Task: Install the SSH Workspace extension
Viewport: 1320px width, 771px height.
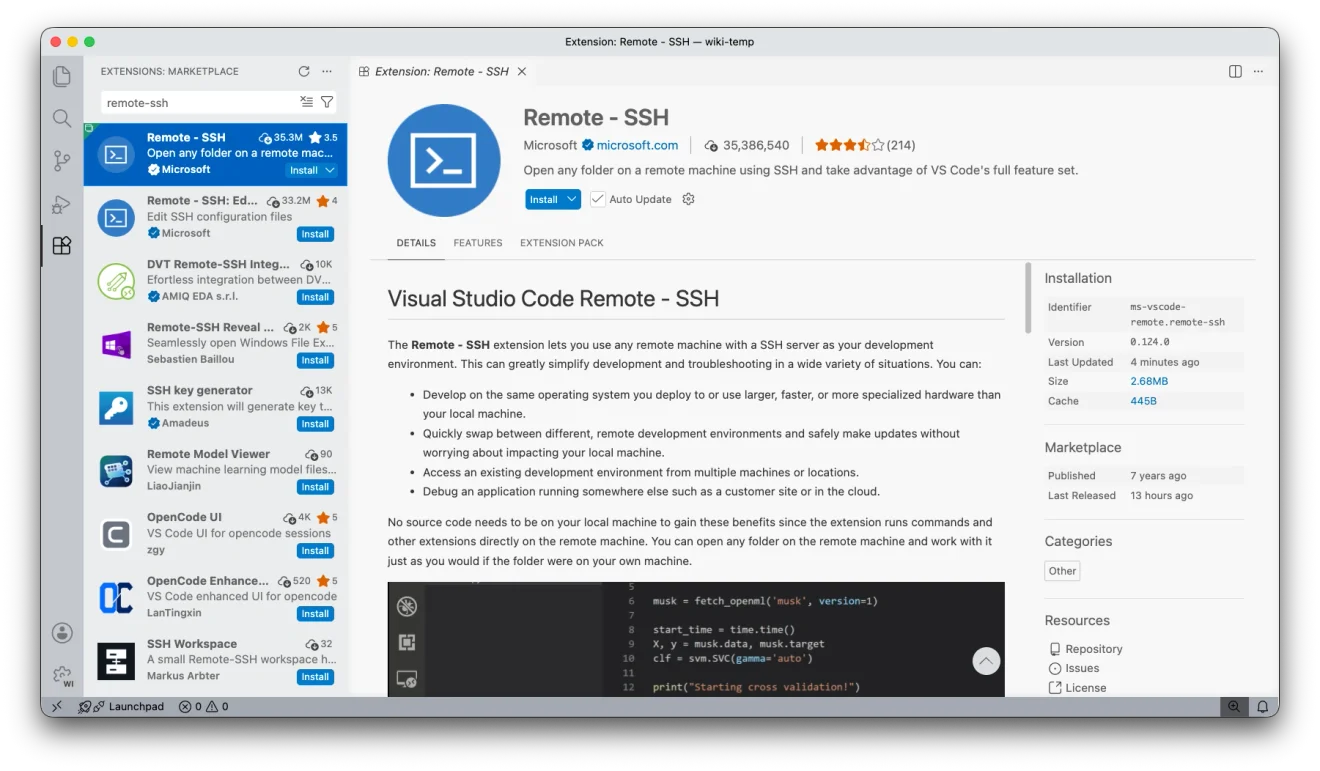Action: tap(315, 677)
